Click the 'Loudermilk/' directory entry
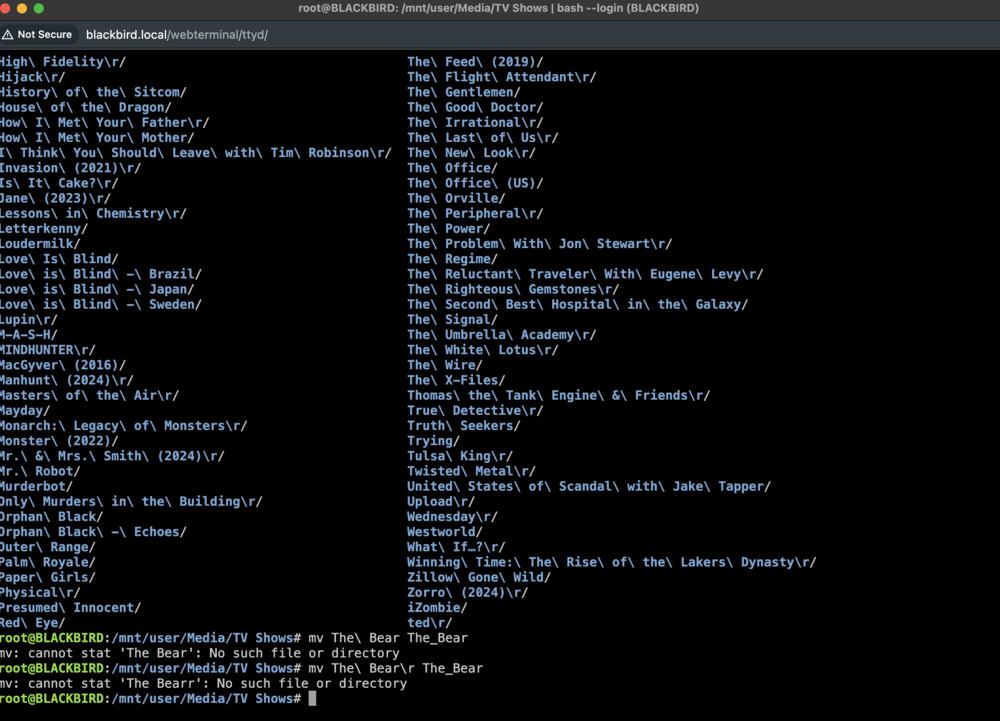Screen dimensions: 1000x721 click(x=40, y=244)
